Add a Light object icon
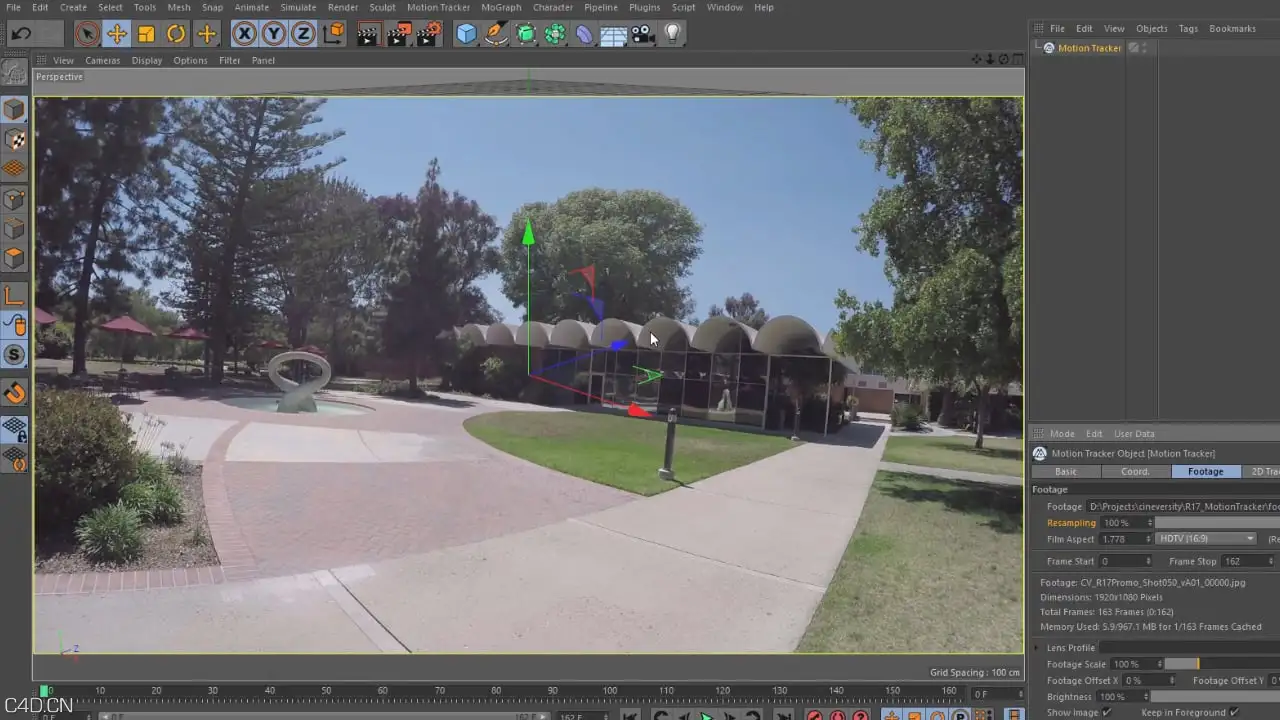Screen dimensions: 1280x720 (x=673, y=34)
